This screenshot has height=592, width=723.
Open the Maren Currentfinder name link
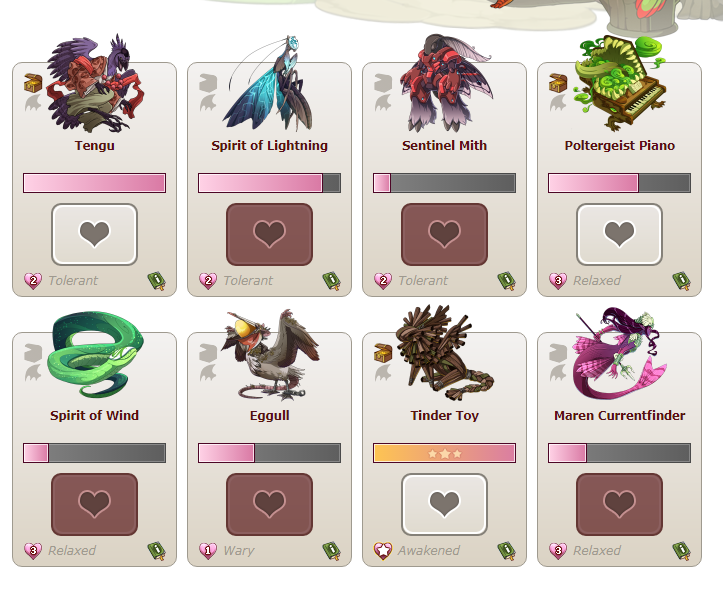coord(620,415)
